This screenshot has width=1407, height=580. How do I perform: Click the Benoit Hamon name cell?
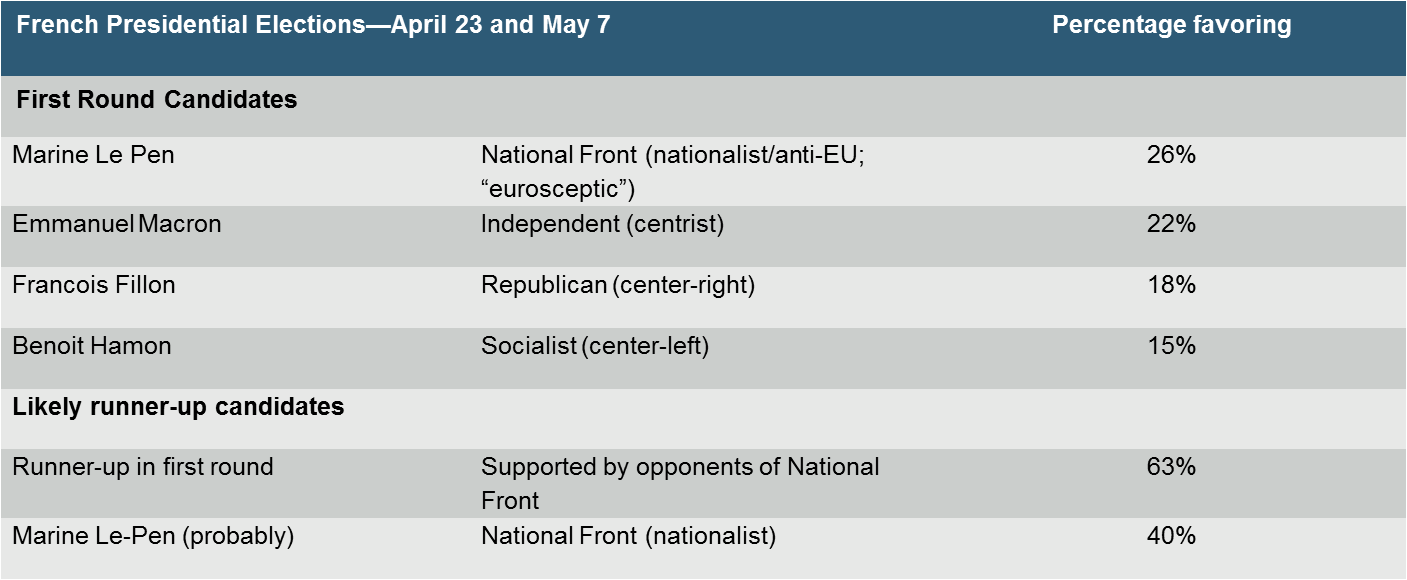pos(92,346)
